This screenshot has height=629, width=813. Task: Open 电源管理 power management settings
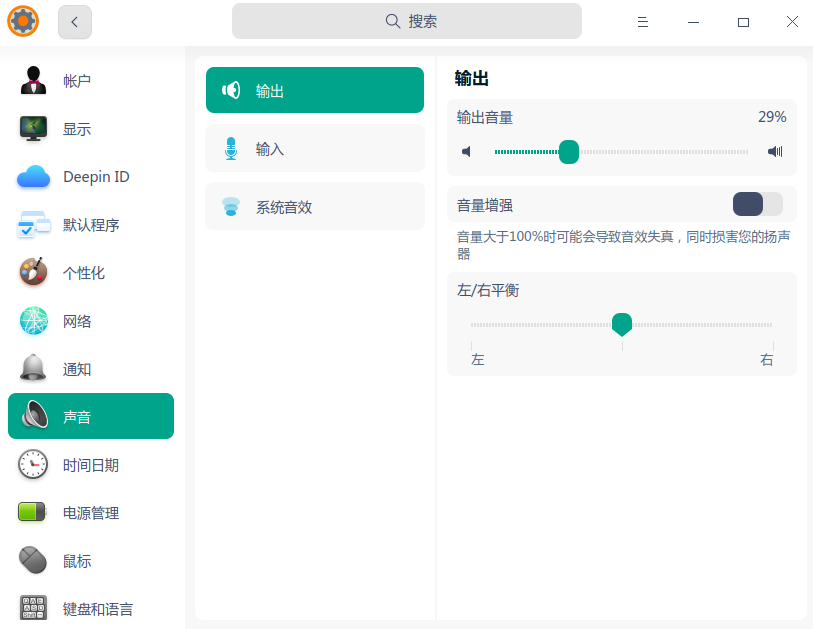click(x=91, y=513)
